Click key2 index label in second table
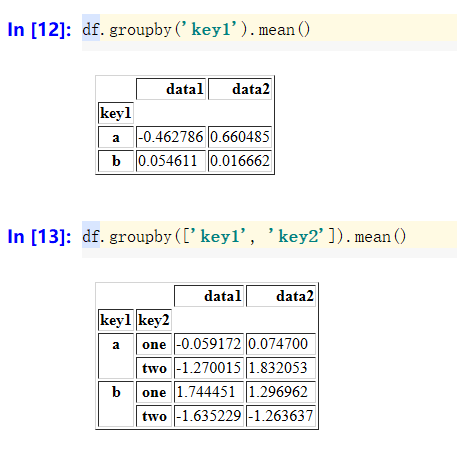457x455 pixels. [154, 320]
